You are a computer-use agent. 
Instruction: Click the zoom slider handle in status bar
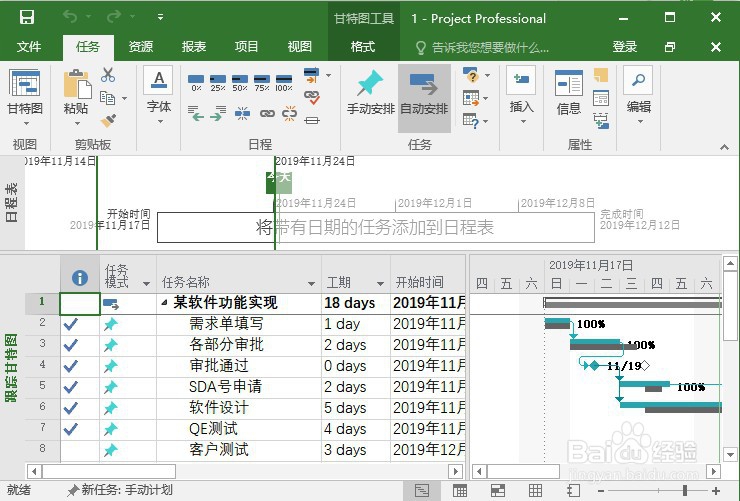click(x=684, y=491)
